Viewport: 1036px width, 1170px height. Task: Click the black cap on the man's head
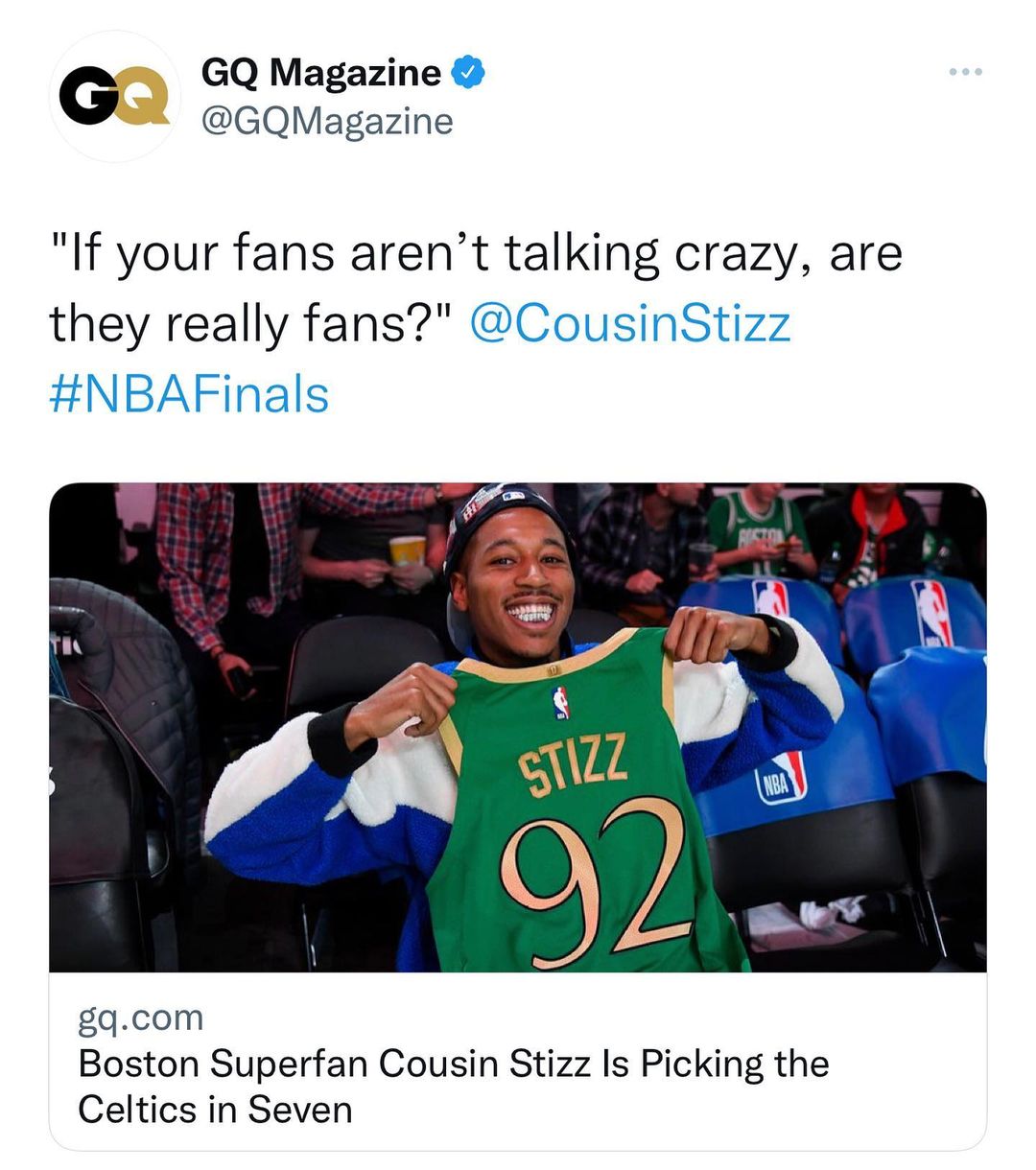click(499, 513)
